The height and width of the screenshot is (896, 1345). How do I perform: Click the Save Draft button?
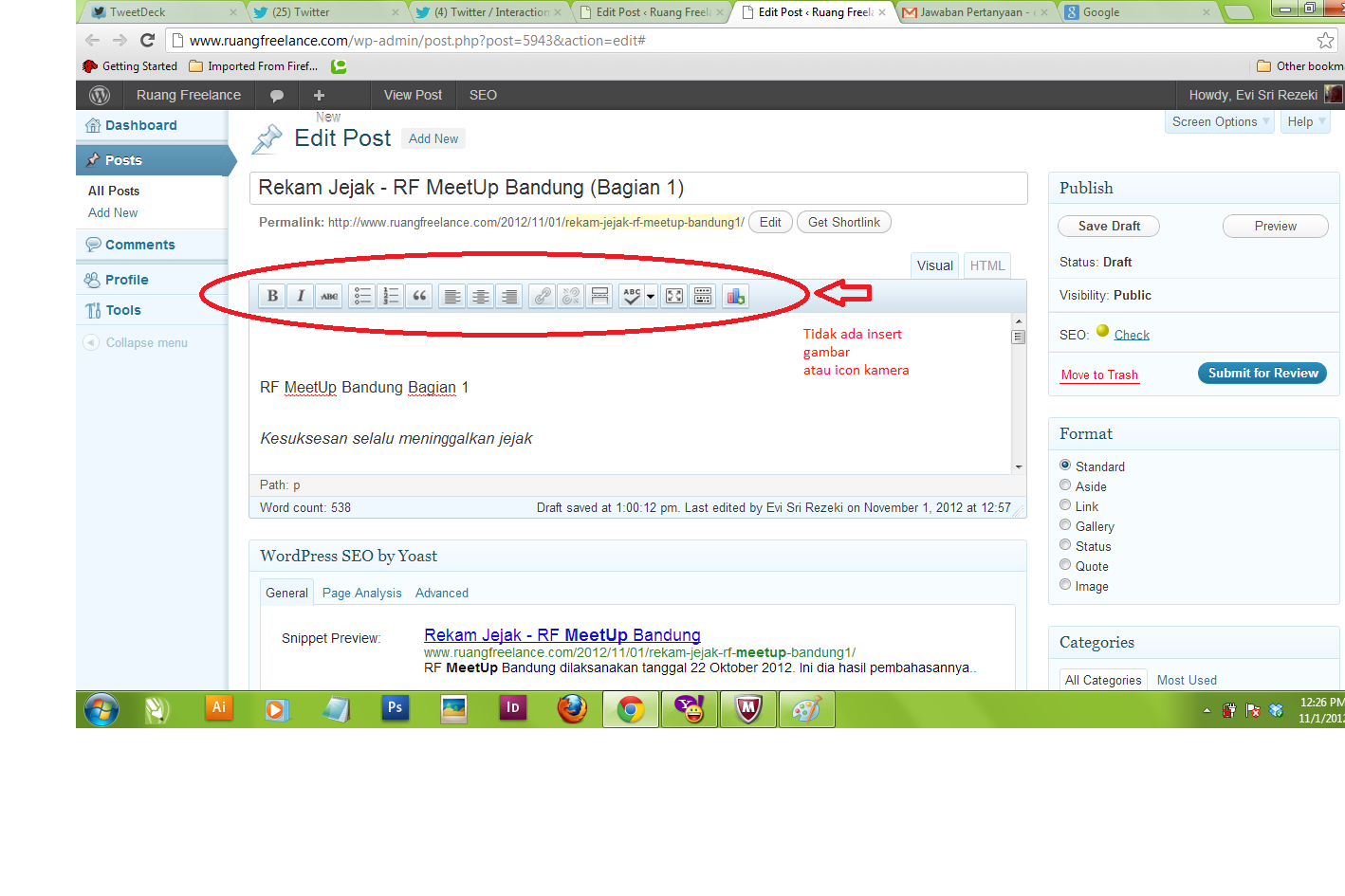click(x=1109, y=226)
